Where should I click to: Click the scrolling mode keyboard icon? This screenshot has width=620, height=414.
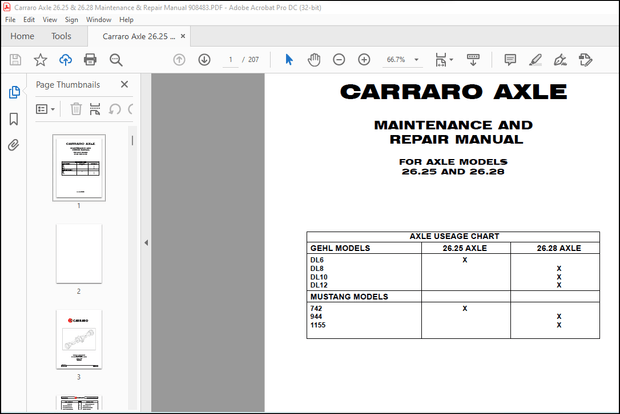pyautogui.click(x=473, y=60)
